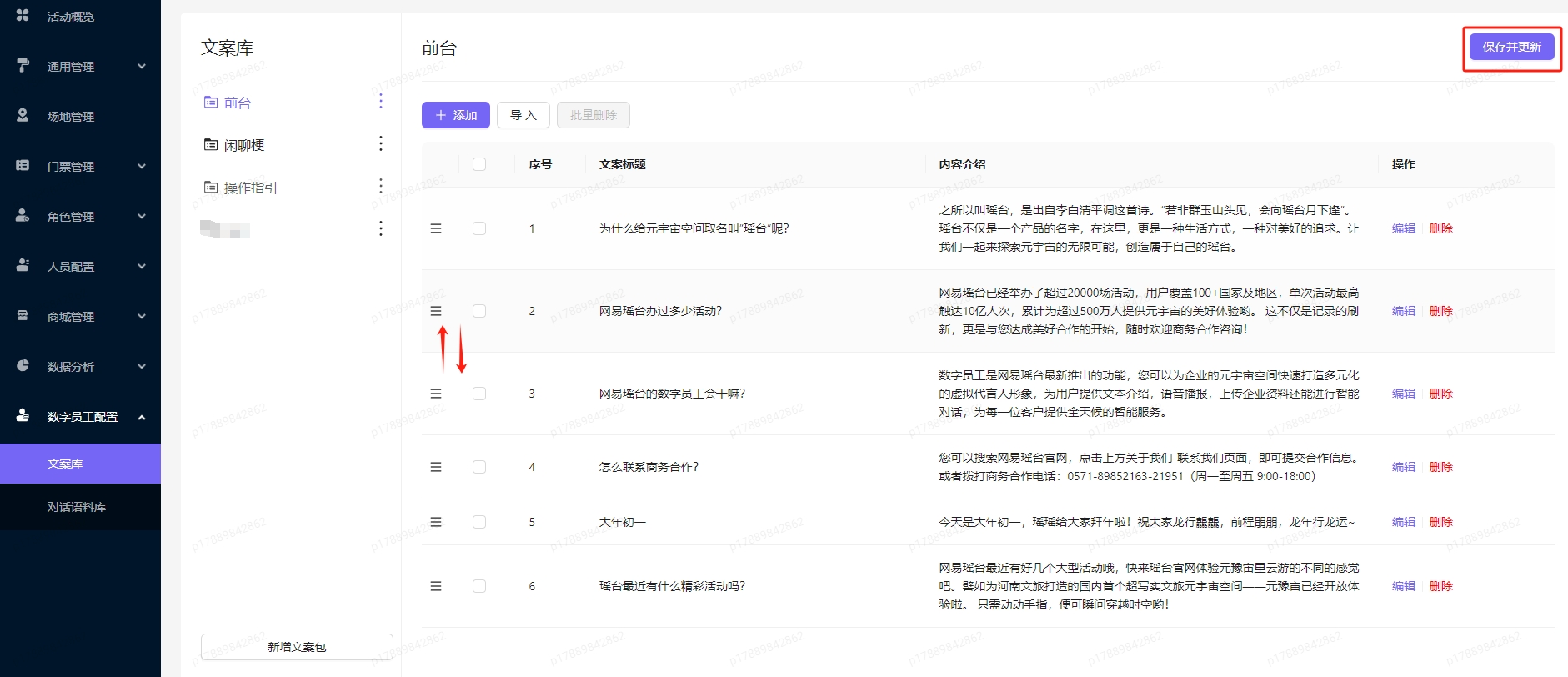Expand the 商城管理 menu chevron
This screenshot has height=677, width=1568.
coord(142,316)
